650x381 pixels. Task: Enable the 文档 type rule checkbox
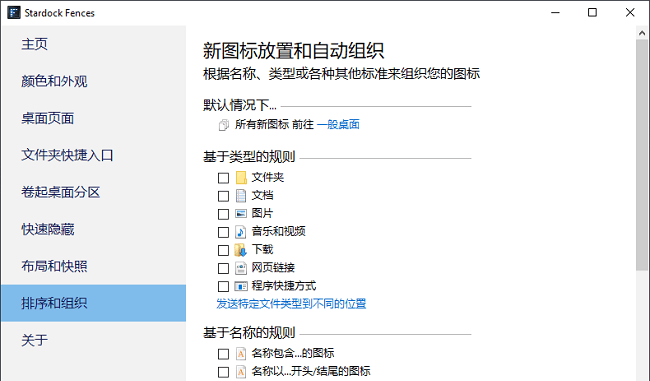[x=223, y=196]
